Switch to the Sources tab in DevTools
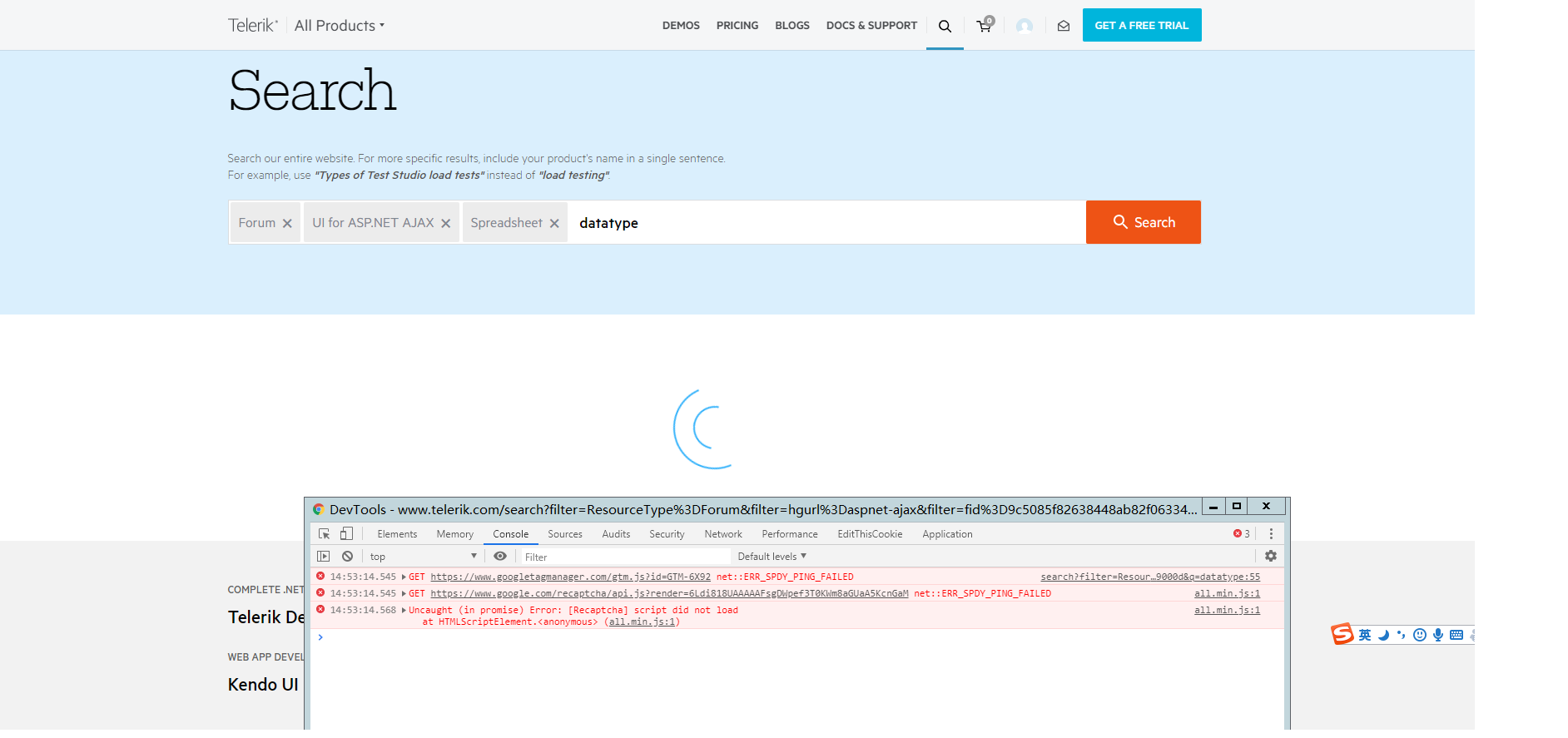1568x738 pixels. point(565,534)
